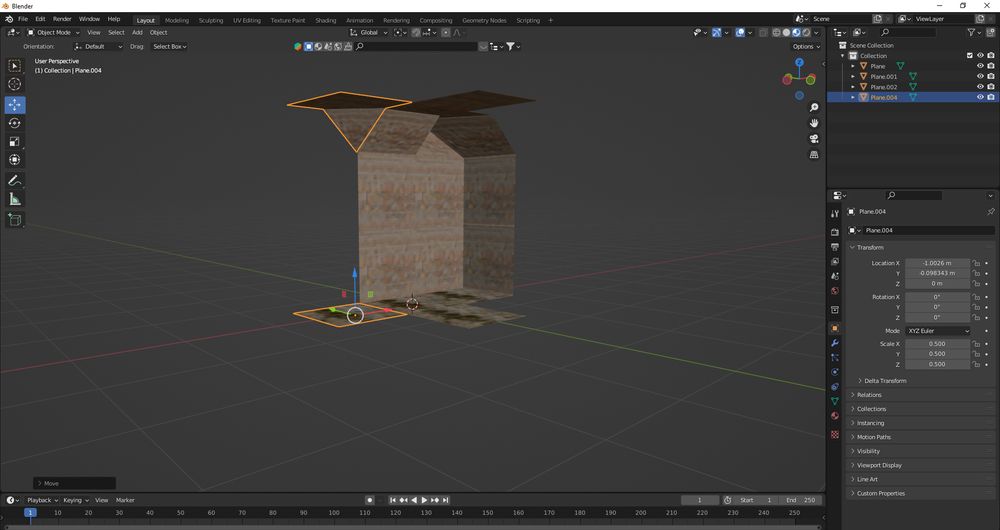
Task: Switch perspective/orthographic grid icon
Action: (x=814, y=155)
